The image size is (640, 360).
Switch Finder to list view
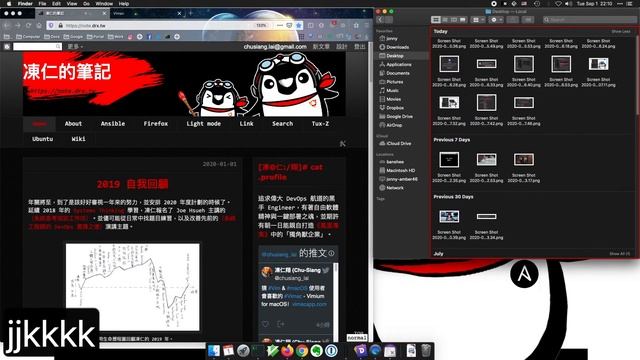(x=445, y=20)
